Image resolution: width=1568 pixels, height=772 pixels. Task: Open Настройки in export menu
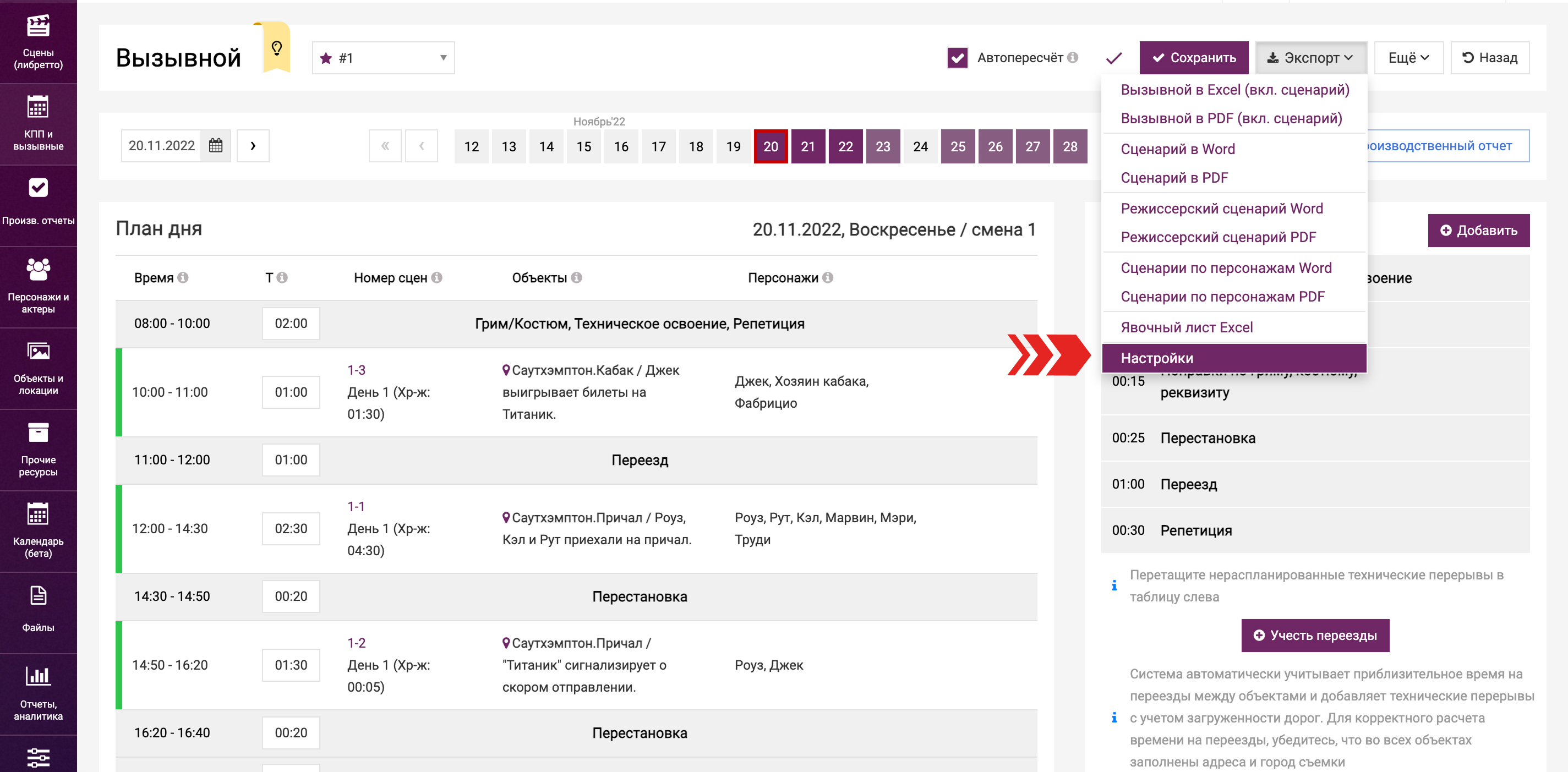coord(1234,358)
